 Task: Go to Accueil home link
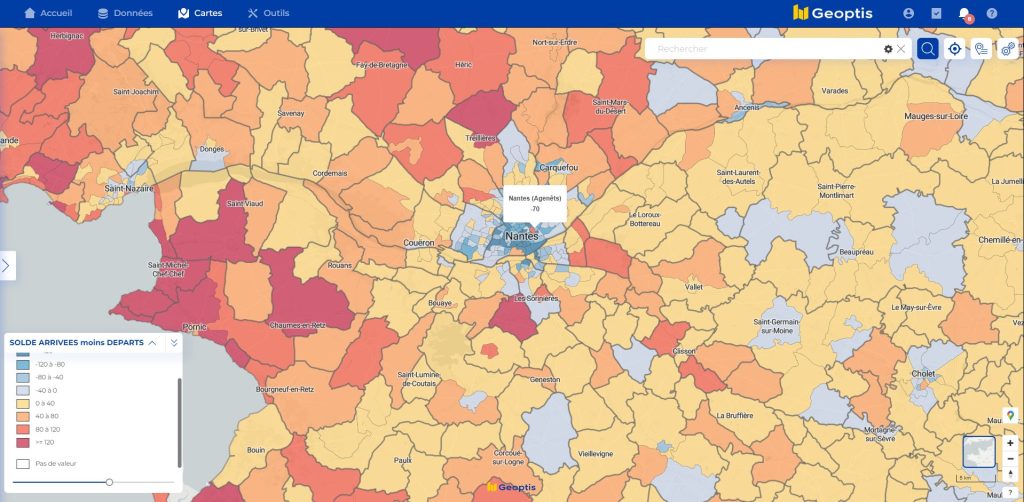click(x=48, y=14)
